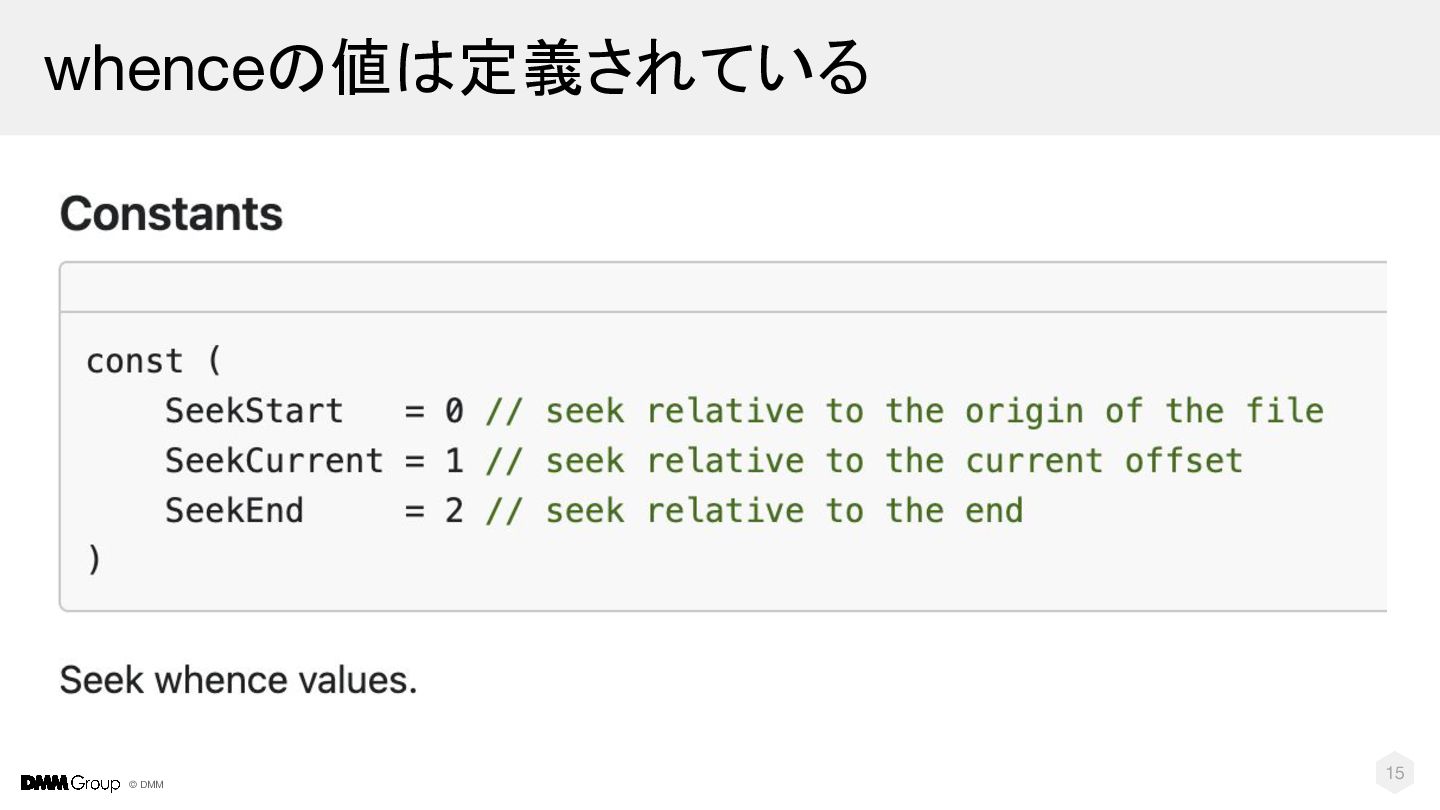Click the DMM Group logo

click(x=70, y=783)
